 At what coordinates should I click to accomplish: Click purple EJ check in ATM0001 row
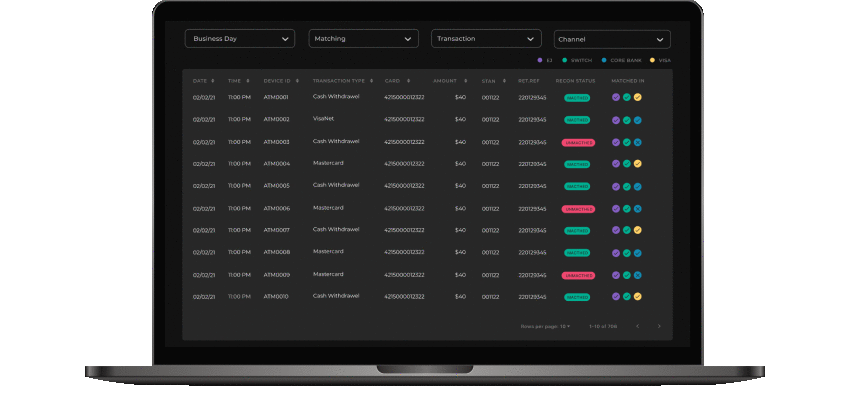coord(616,98)
